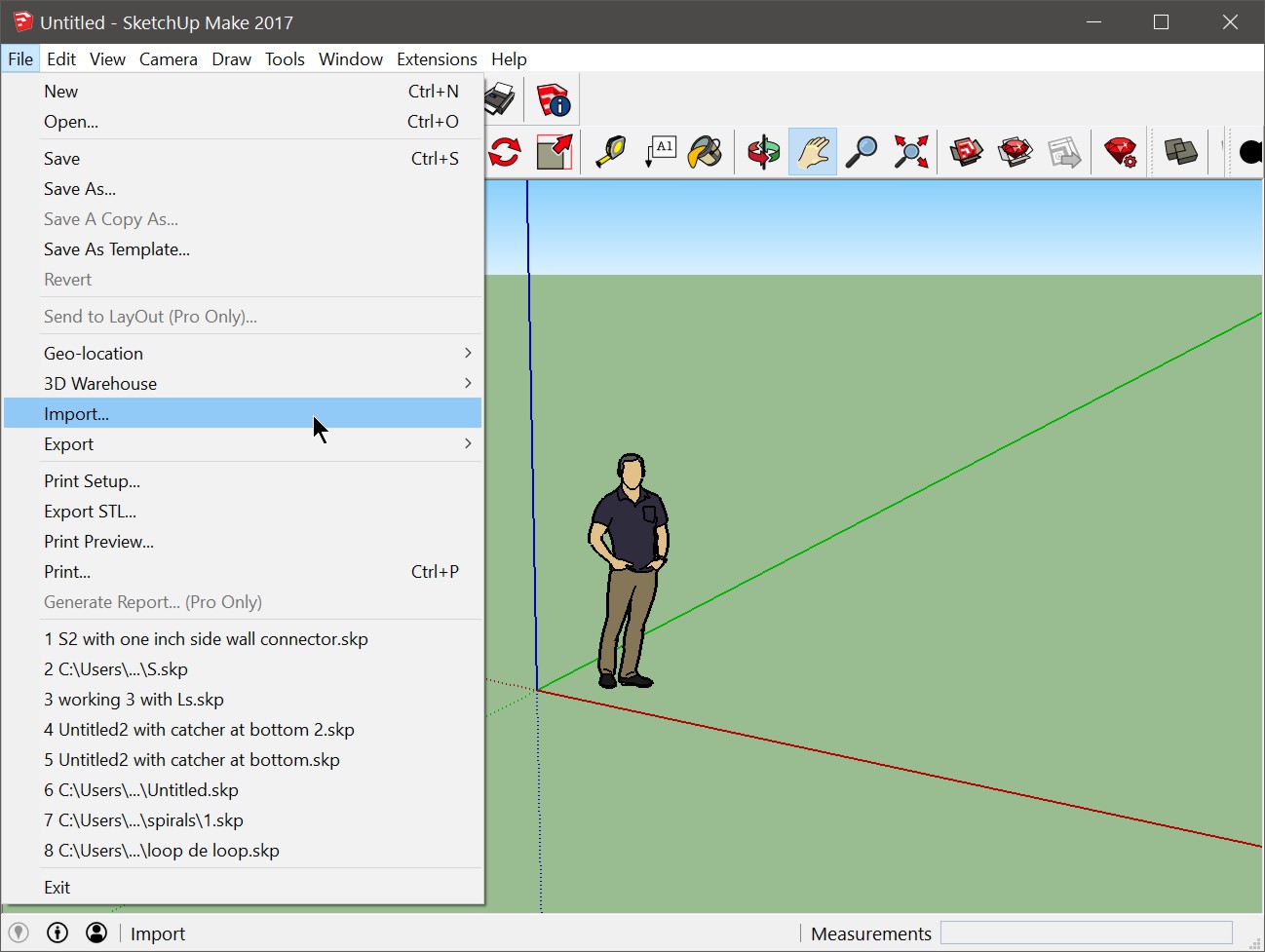Screen dimensions: 1265x952
Task: Select the Orbit tool
Action: pyautogui.click(x=763, y=152)
